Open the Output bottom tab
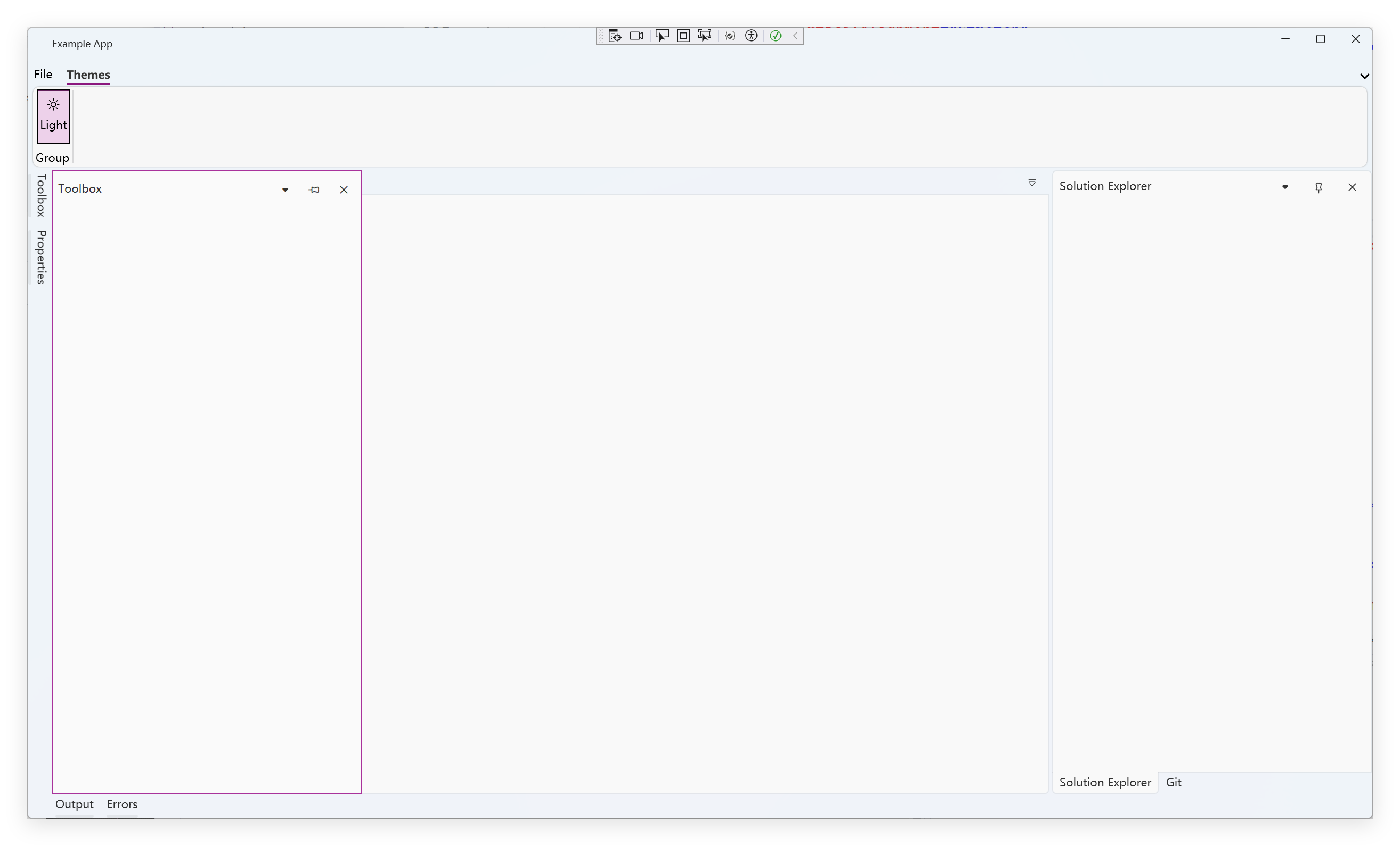 click(x=75, y=804)
